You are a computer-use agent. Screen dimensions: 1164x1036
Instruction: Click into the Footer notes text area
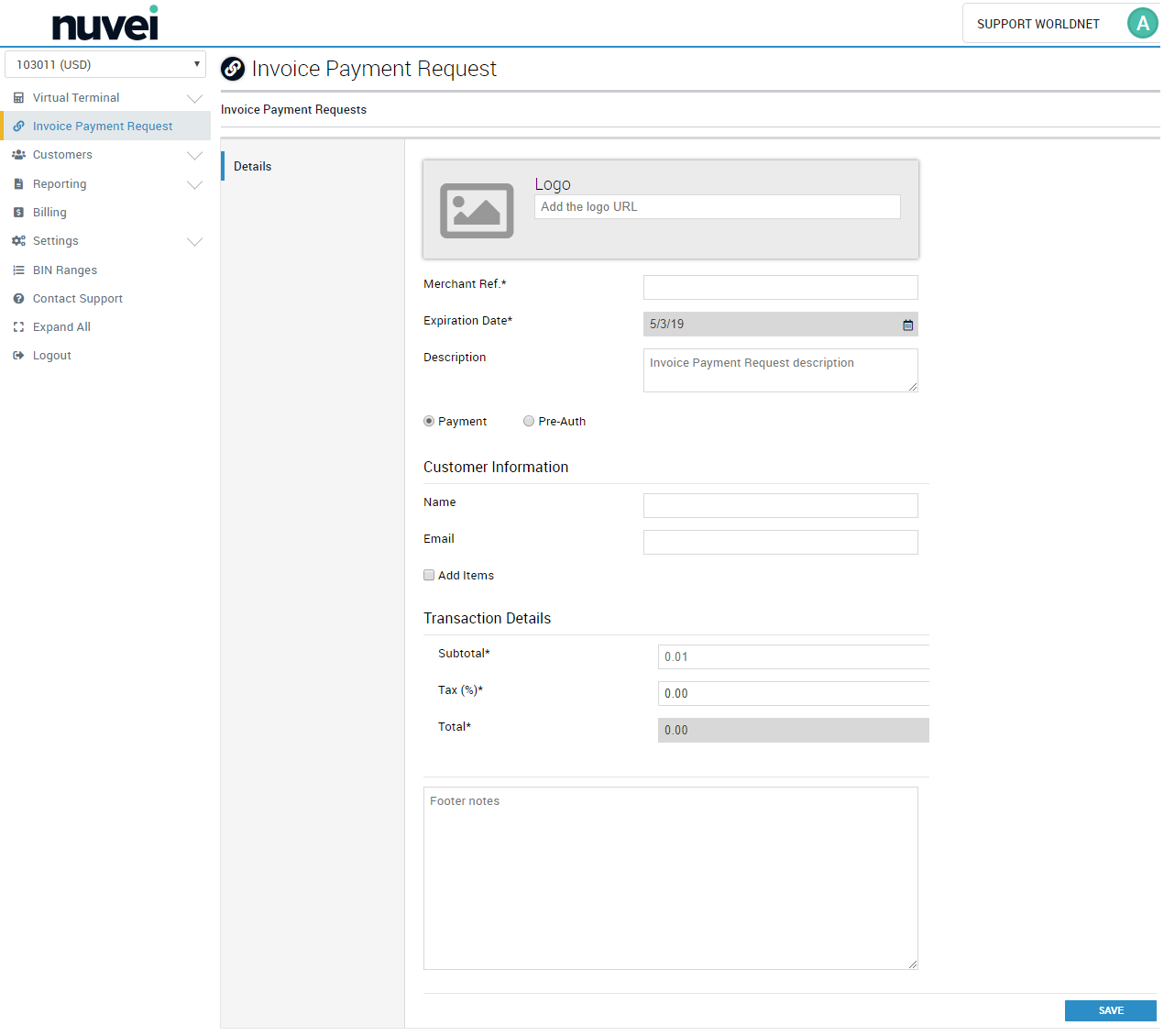click(670, 877)
